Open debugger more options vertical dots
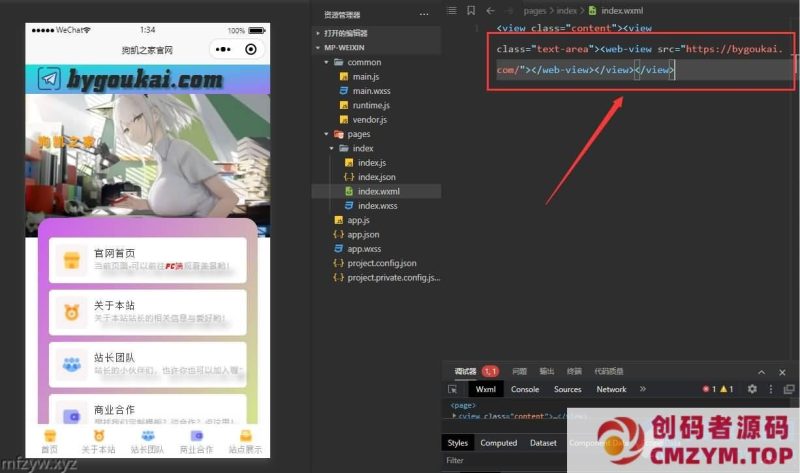The height and width of the screenshot is (473, 800). (771, 389)
